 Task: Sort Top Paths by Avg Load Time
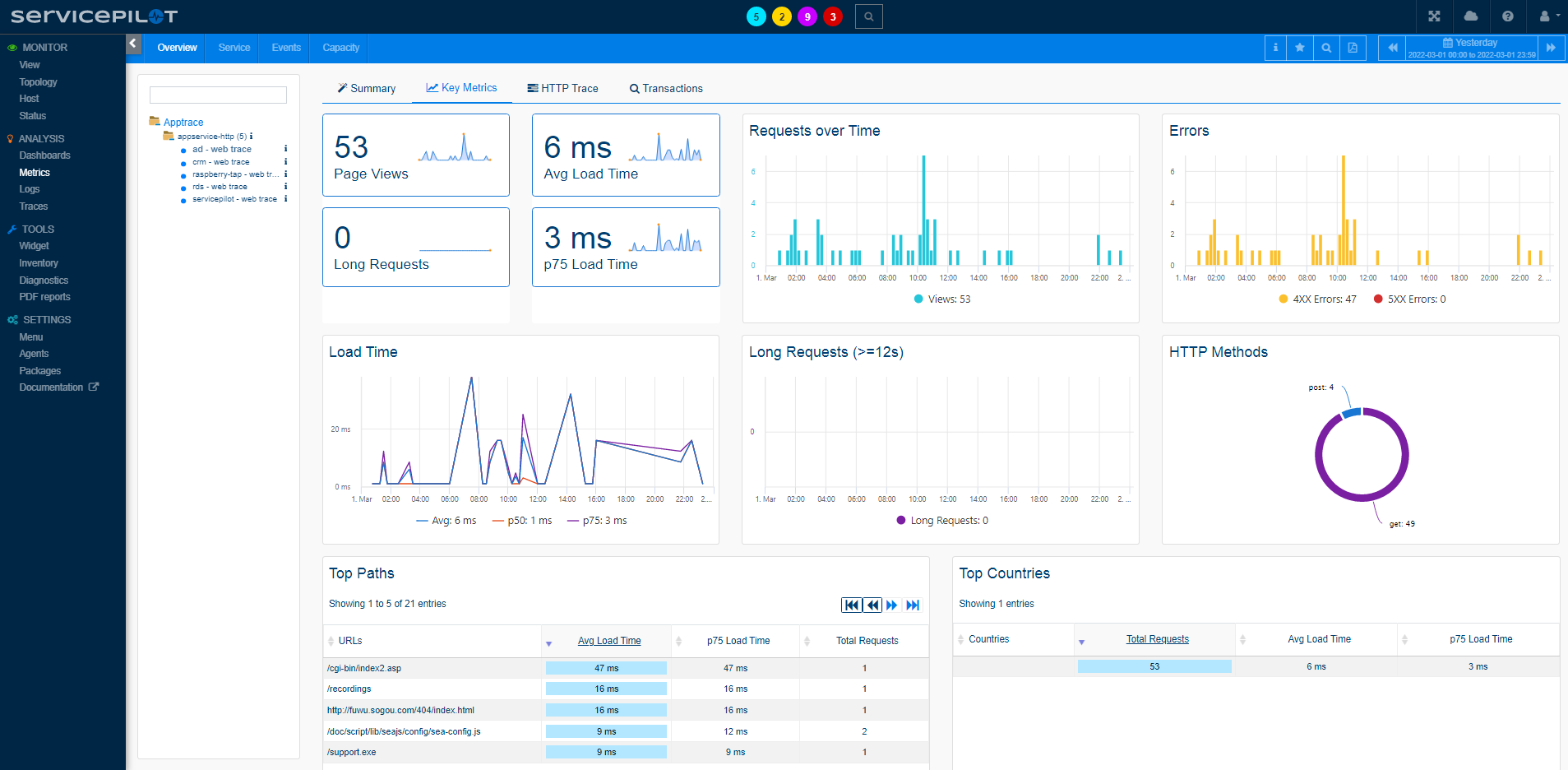click(608, 641)
